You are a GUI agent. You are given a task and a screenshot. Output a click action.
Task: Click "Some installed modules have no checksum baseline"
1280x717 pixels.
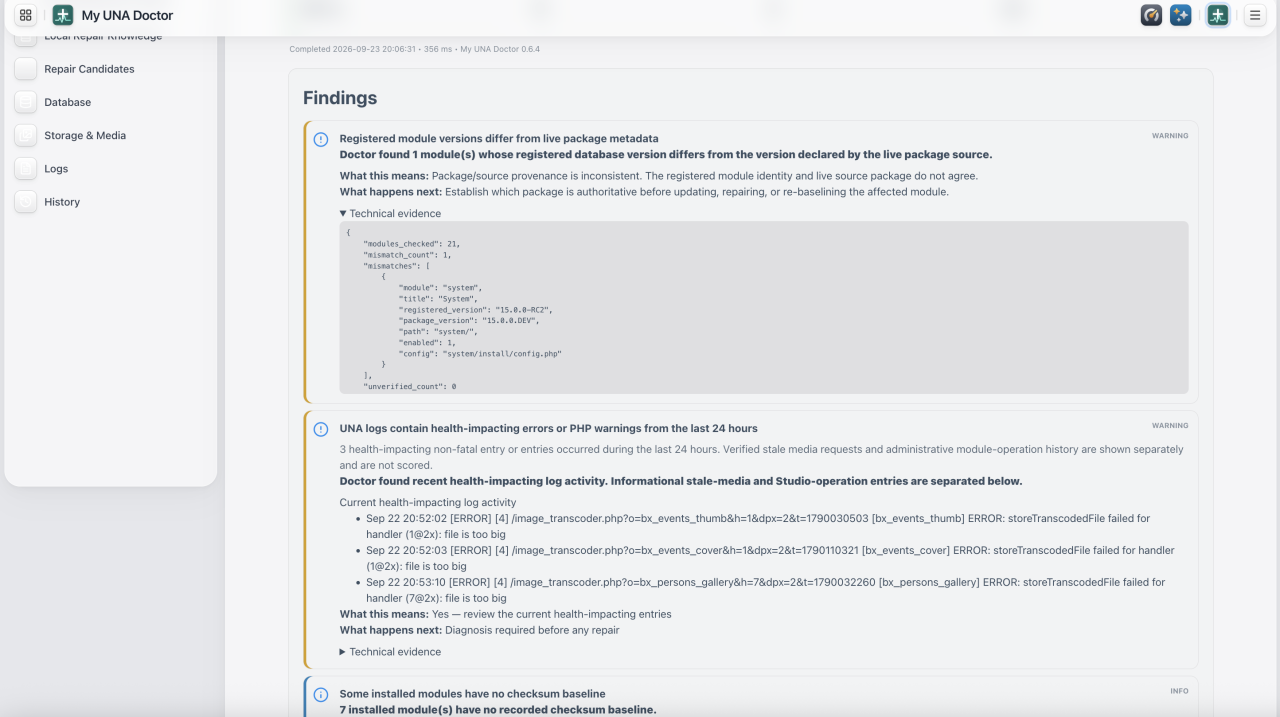pos(472,693)
